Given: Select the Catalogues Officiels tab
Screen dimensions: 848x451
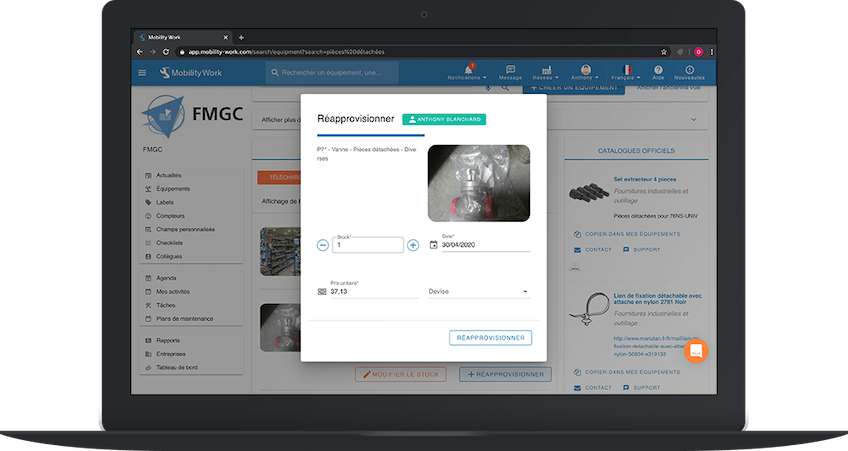Looking at the screenshot, I should coord(636,151).
